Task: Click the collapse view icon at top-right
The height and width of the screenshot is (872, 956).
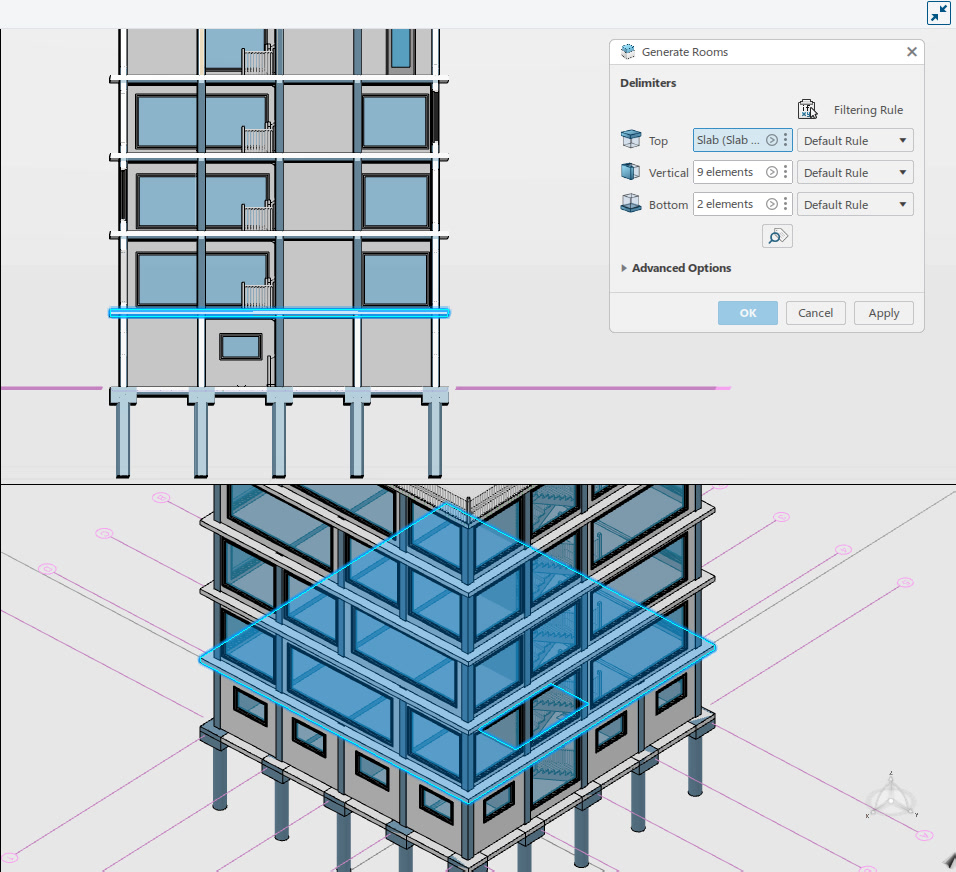Action: coord(938,13)
